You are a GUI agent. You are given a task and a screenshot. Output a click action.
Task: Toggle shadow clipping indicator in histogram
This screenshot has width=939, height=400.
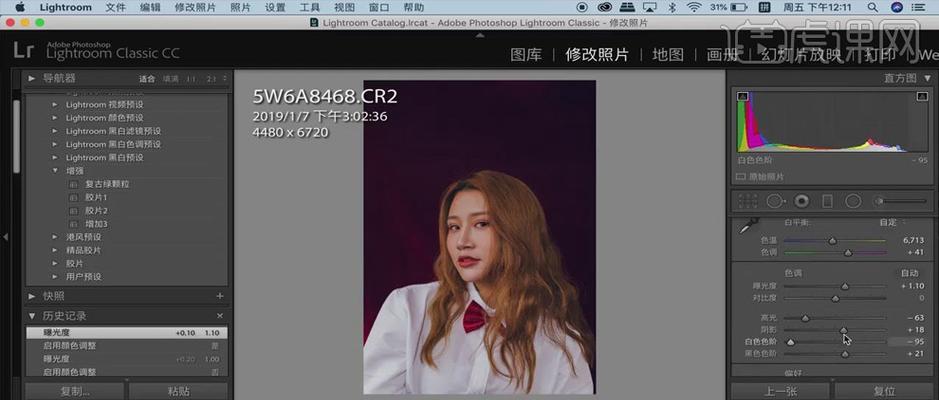click(743, 96)
